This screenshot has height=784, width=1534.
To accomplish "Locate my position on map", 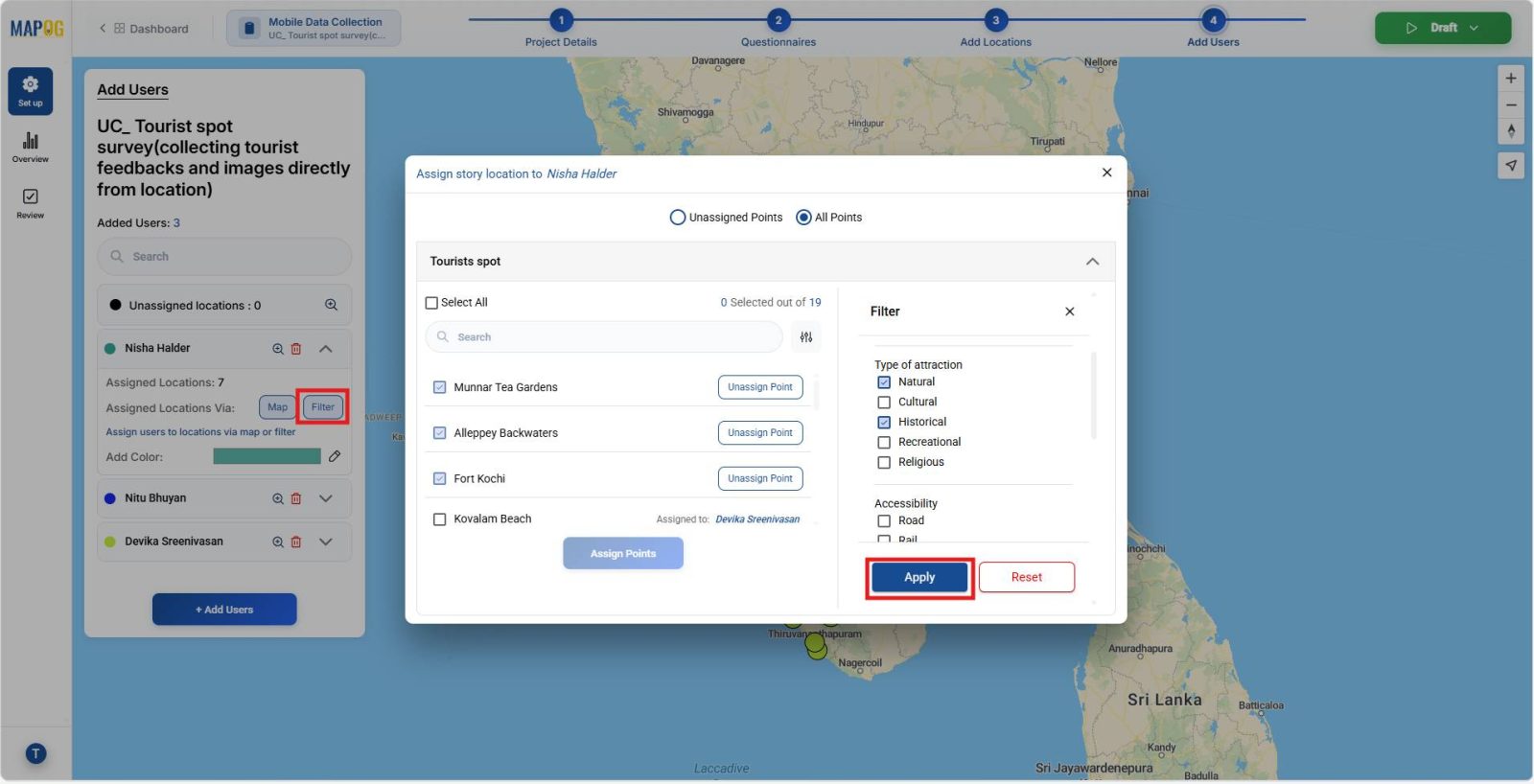I will click(x=1511, y=165).
